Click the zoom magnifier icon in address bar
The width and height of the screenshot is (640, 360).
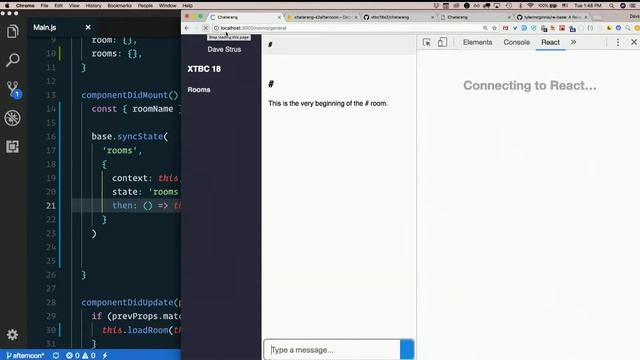coord(485,28)
